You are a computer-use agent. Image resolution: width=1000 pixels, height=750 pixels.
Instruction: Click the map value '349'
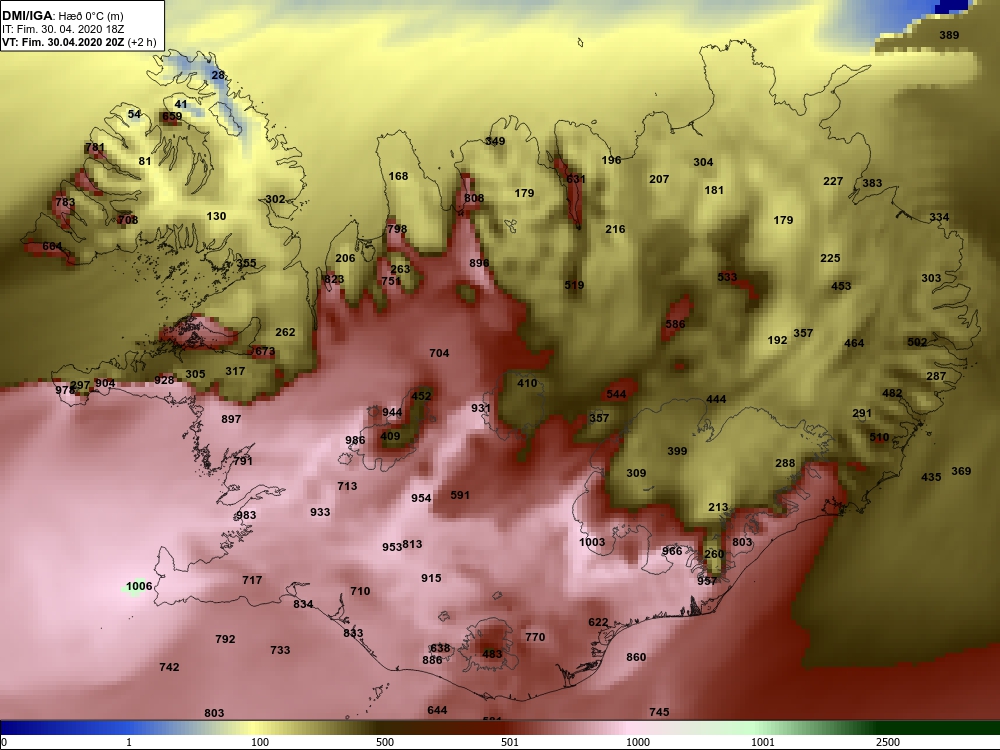(495, 141)
